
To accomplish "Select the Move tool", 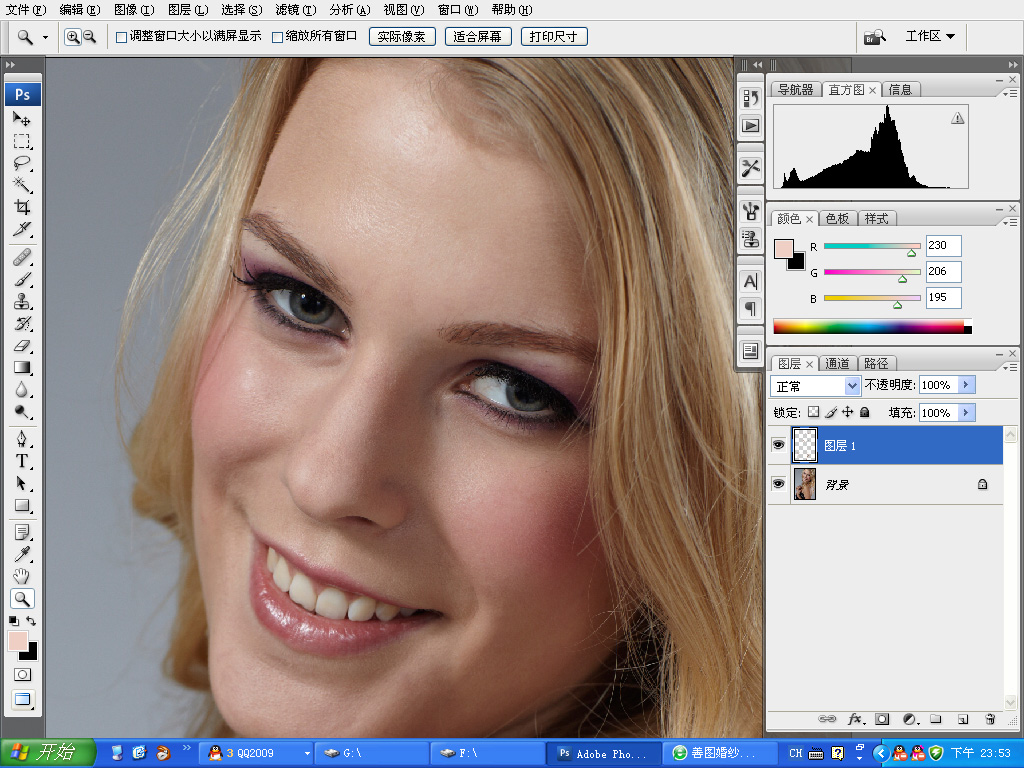I will (x=22, y=119).
